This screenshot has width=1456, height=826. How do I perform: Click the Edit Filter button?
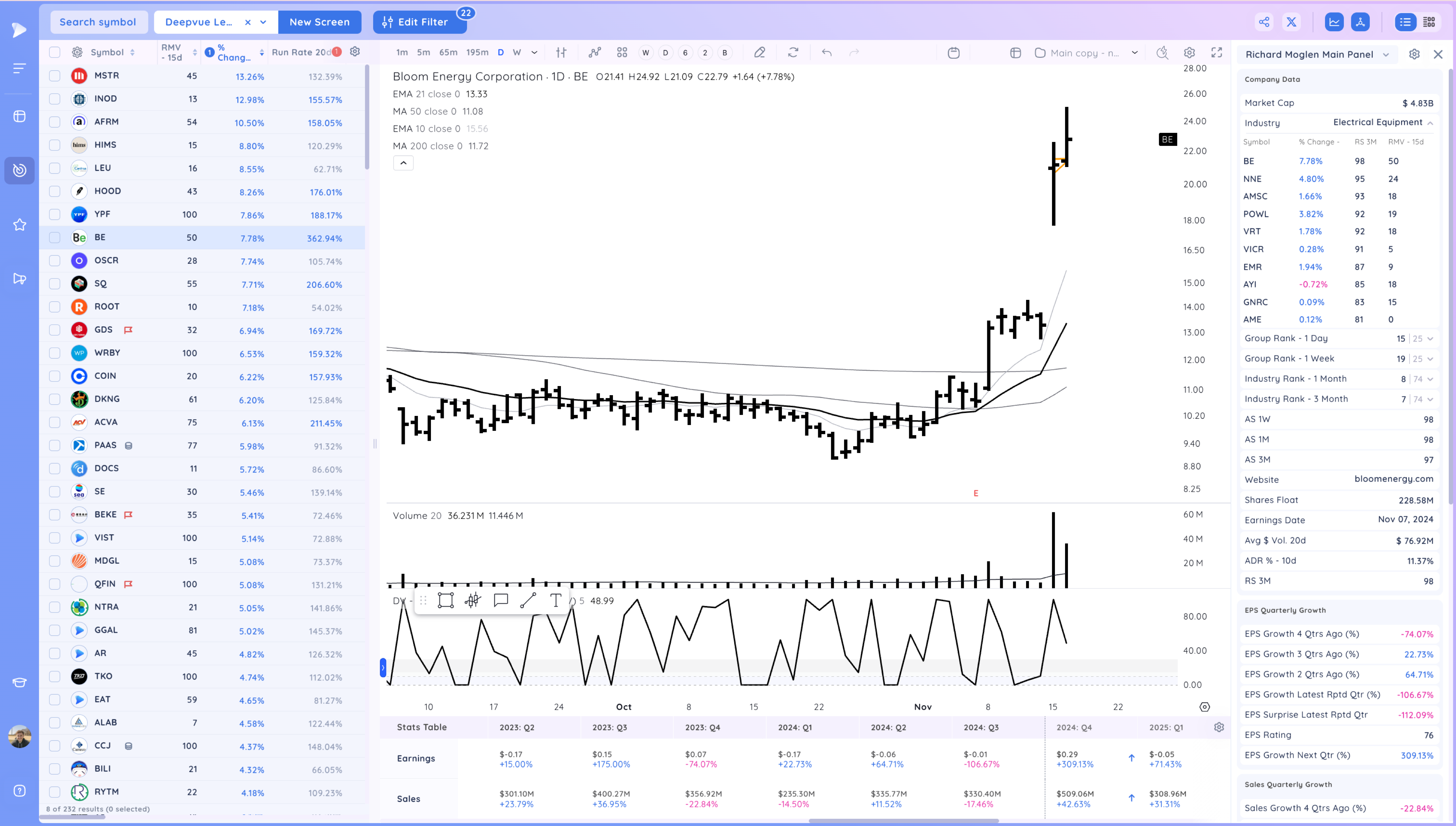click(x=419, y=22)
